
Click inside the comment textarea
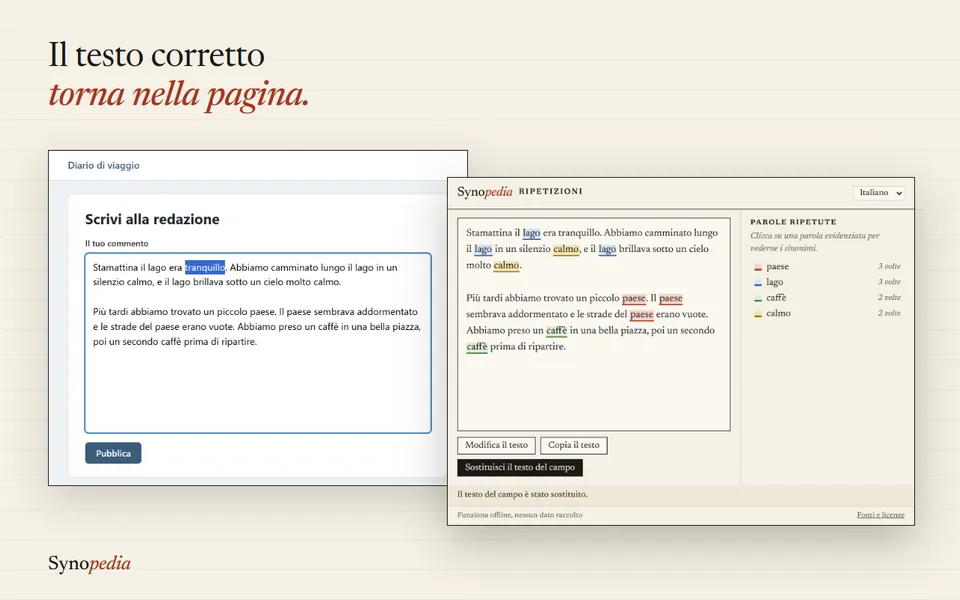(258, 343)
